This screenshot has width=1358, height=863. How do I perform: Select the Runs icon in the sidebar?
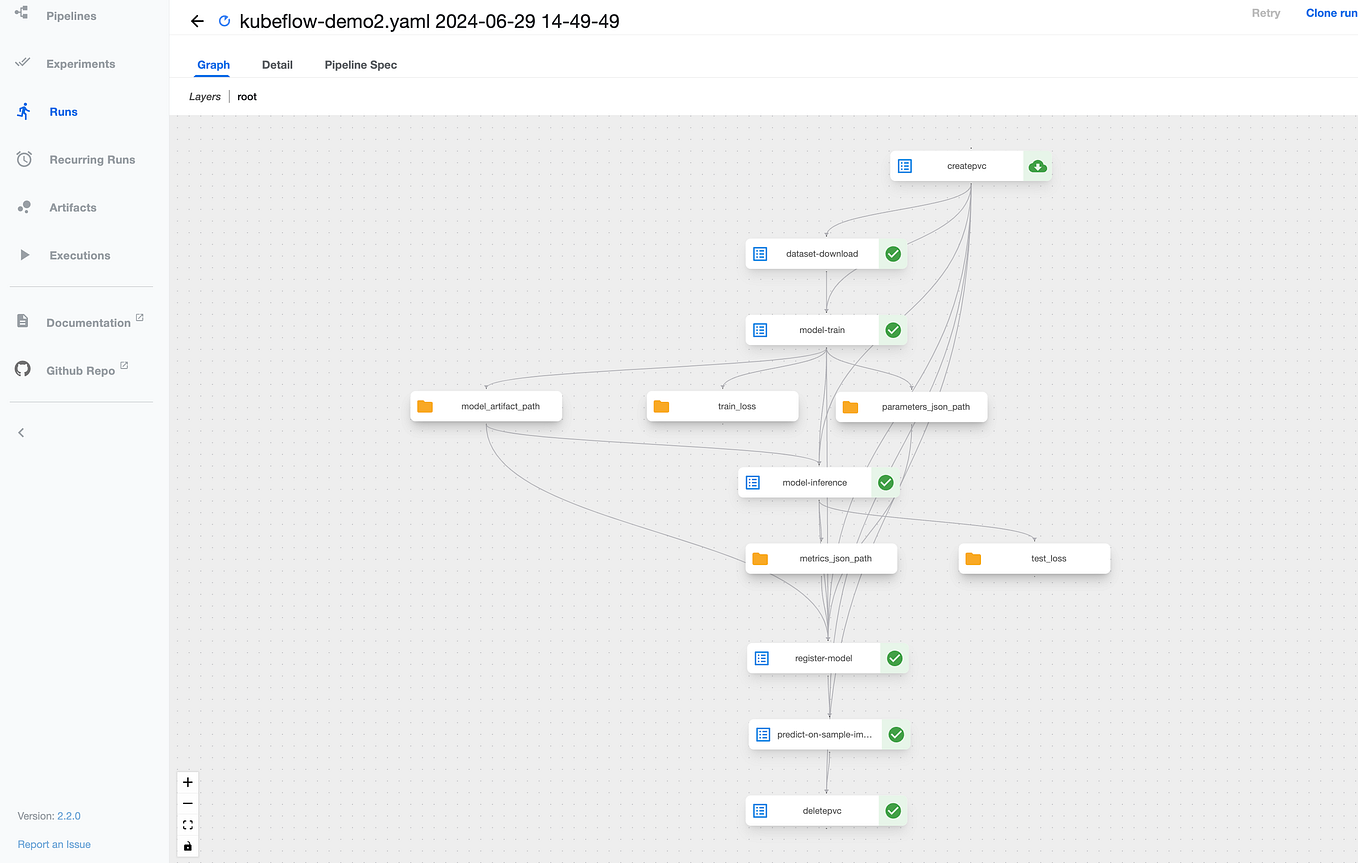(x=23, y=111)
